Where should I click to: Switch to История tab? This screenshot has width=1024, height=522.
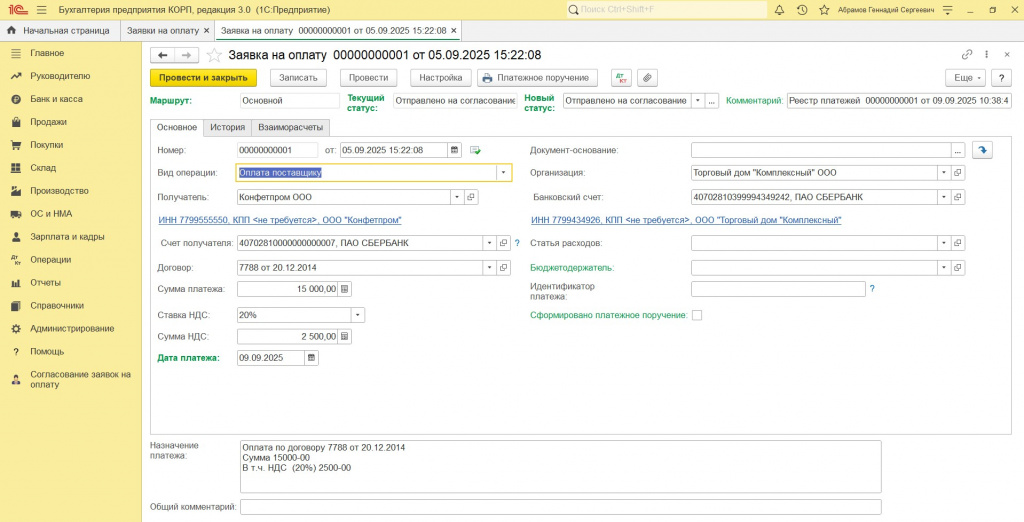tap(227, 127)
